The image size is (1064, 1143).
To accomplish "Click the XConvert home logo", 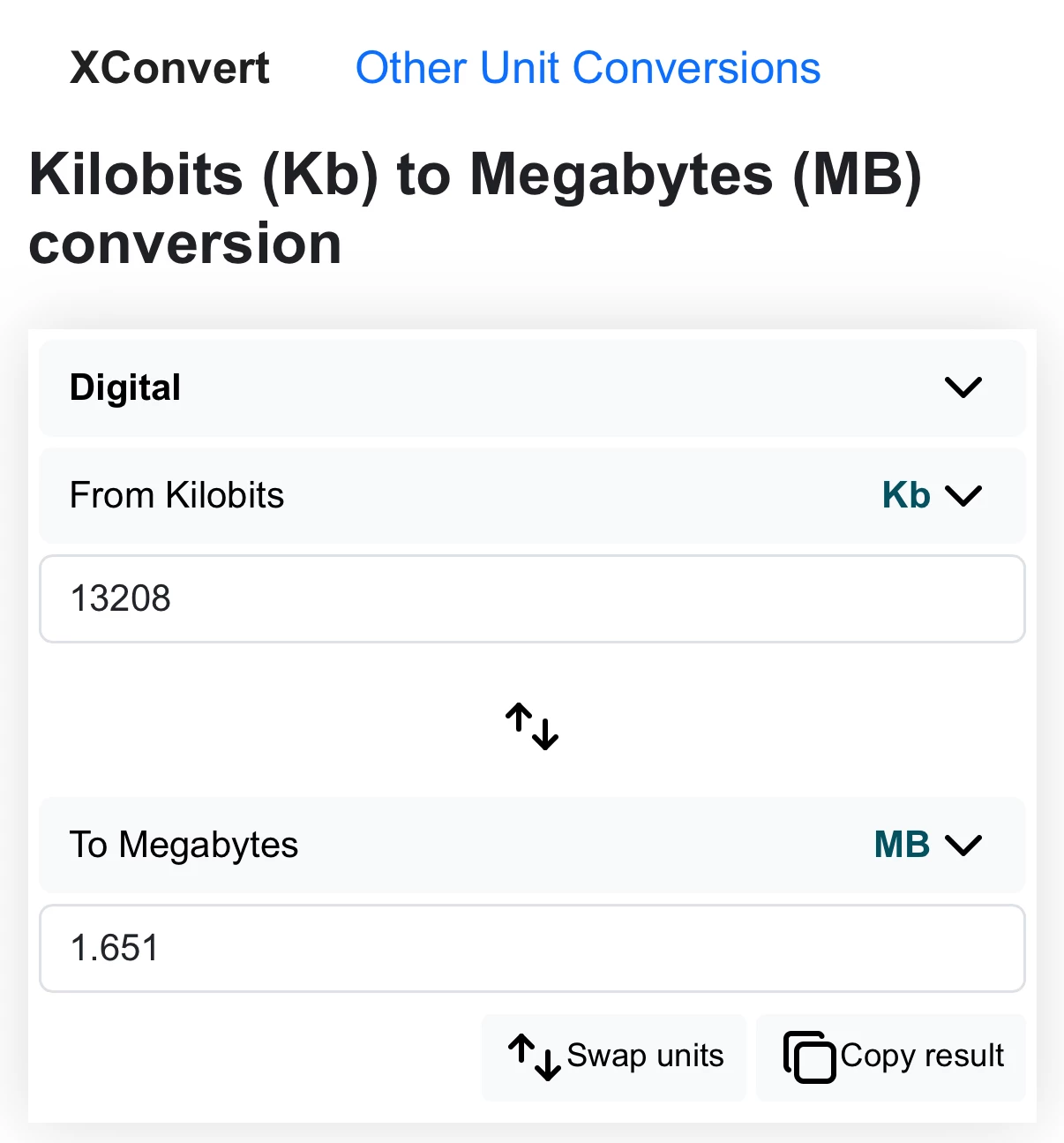I will [x=169, y=68].
